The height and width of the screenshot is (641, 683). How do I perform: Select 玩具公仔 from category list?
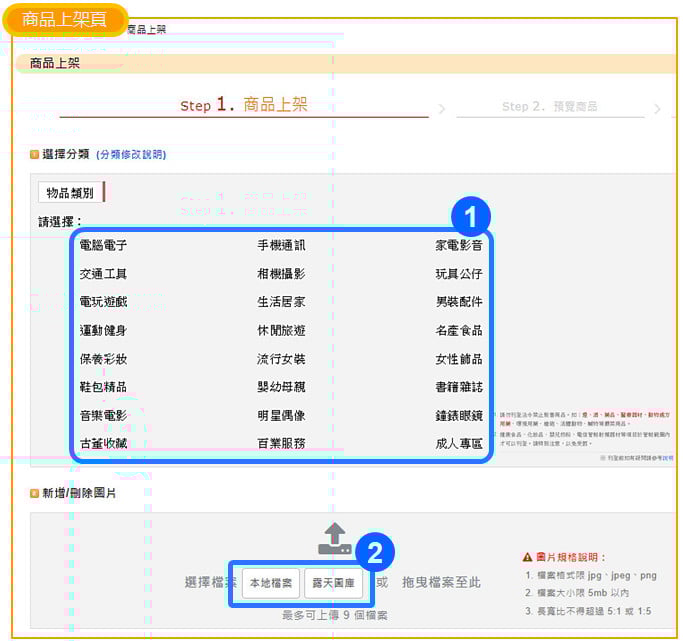[x=458, y=274]
